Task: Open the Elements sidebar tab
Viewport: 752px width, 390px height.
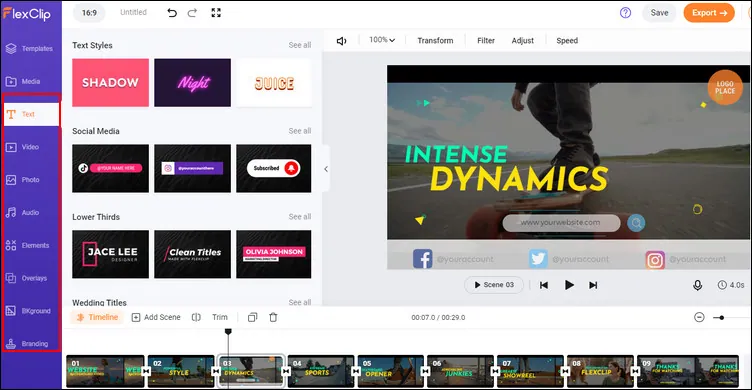Action: coord(30,245)
